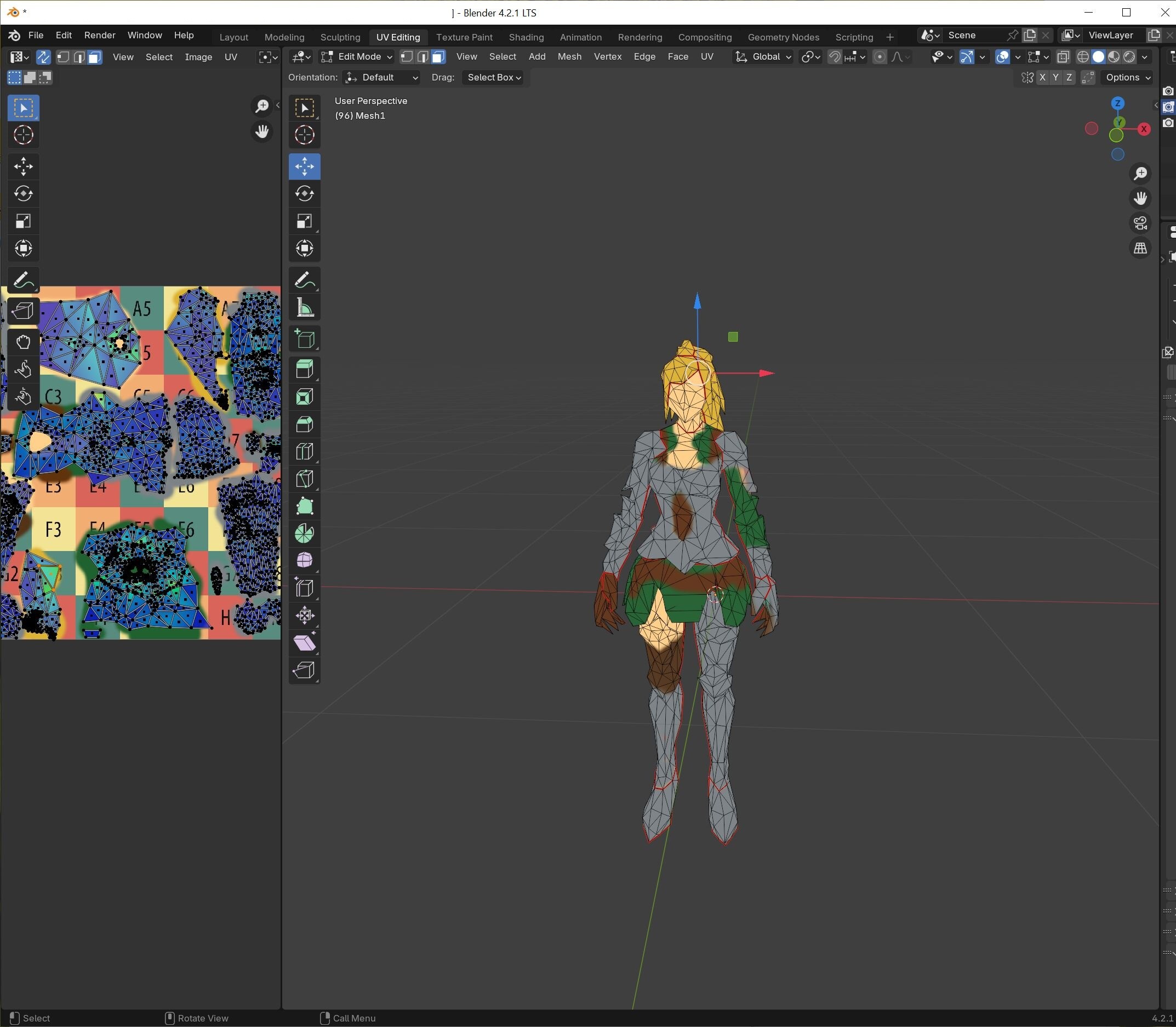Toggle snapping magnet in 3D viewport header

point(835,57)
